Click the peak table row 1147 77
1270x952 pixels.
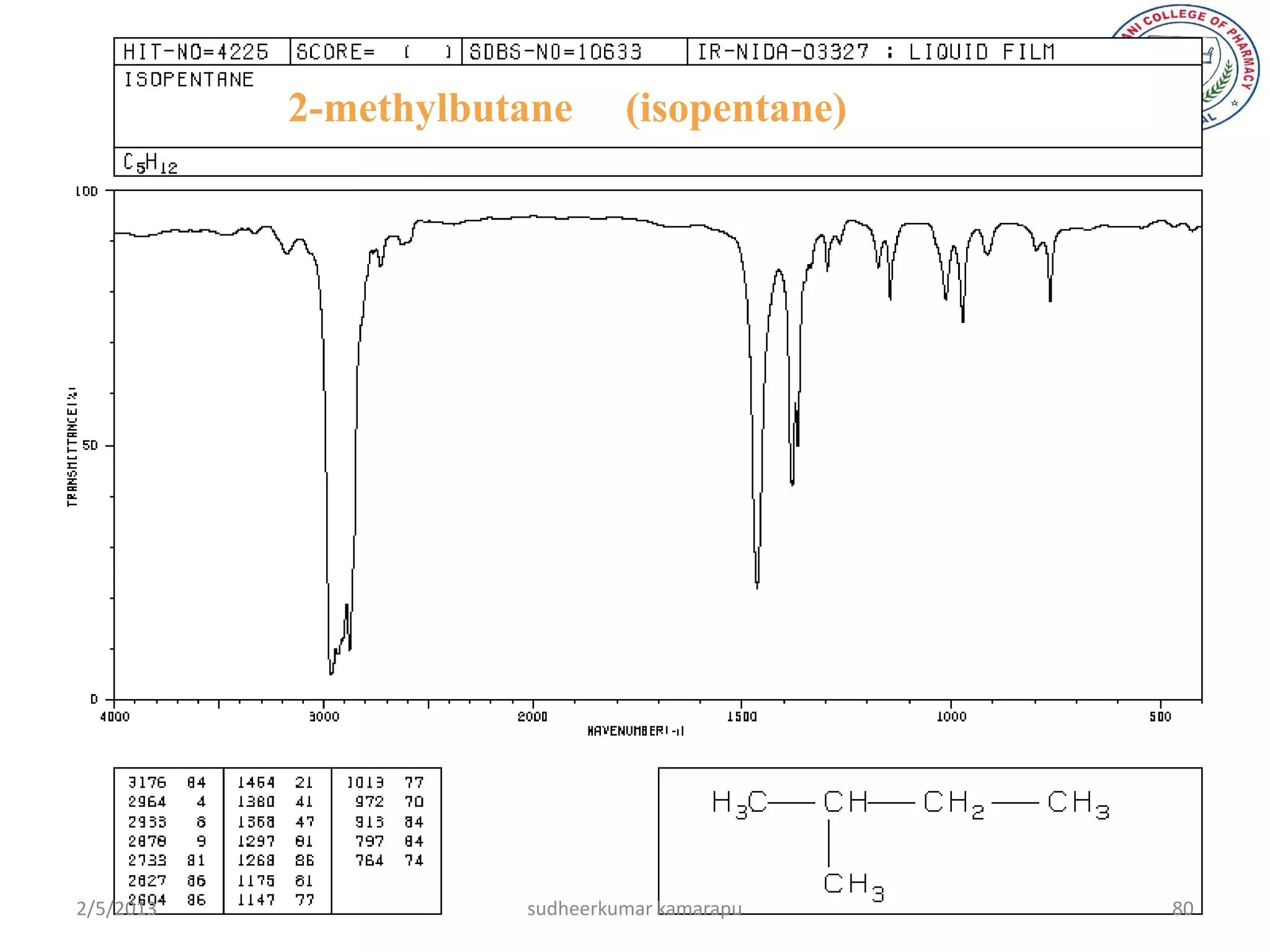276,900
